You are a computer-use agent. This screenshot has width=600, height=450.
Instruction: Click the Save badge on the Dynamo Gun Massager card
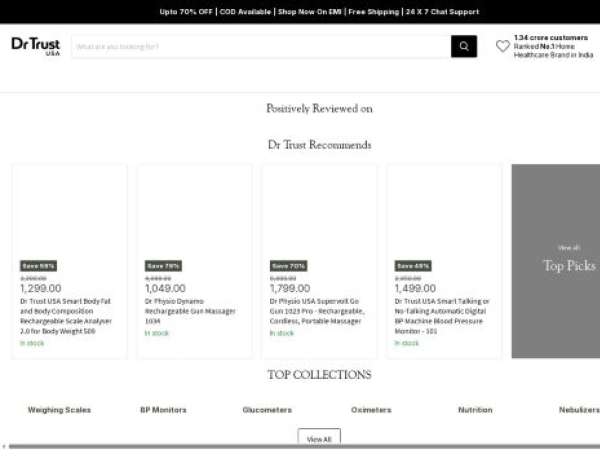click(163, 266)
